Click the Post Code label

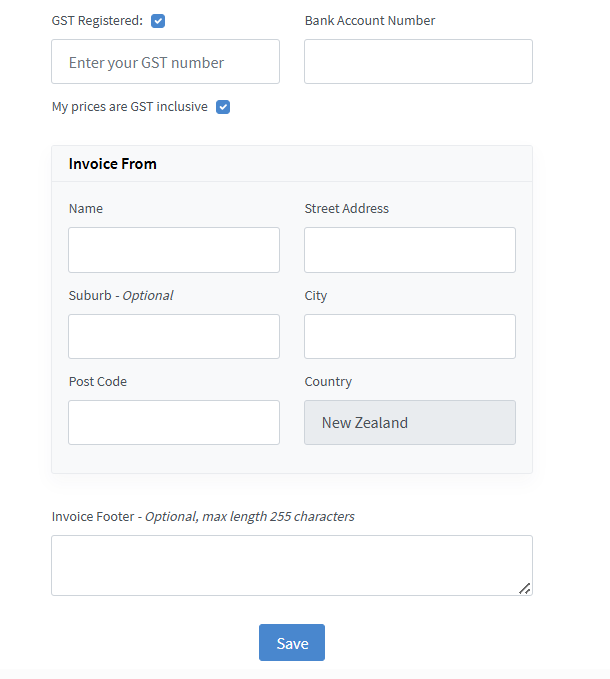98,382
